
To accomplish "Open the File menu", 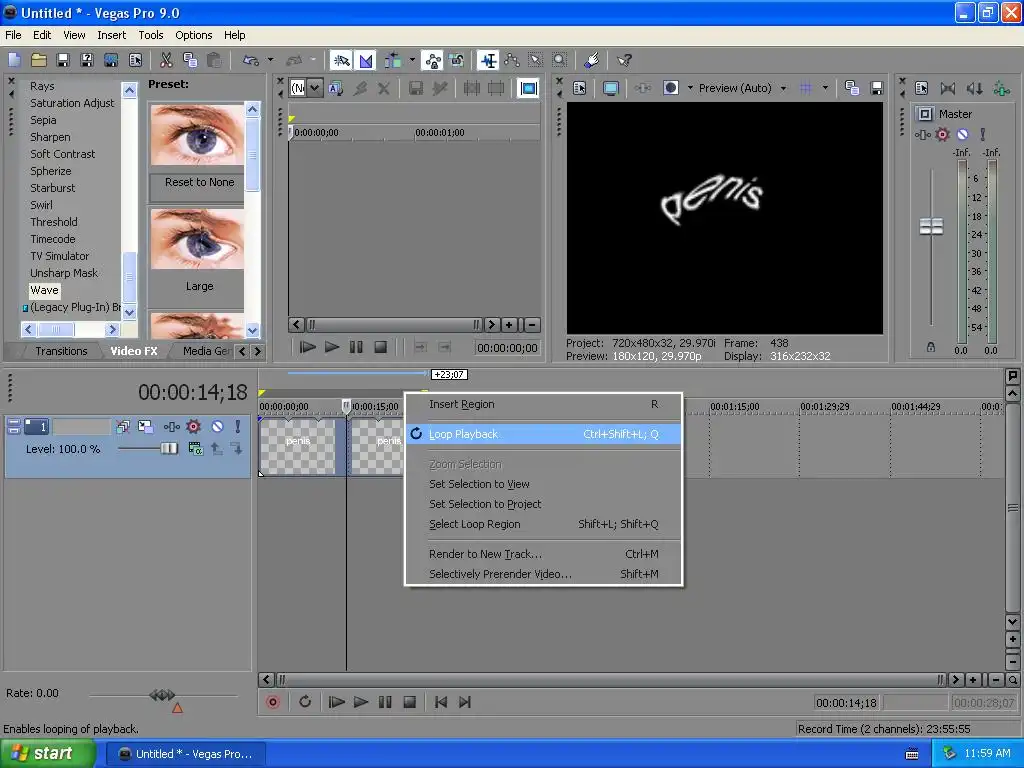I will pos(13,35).
